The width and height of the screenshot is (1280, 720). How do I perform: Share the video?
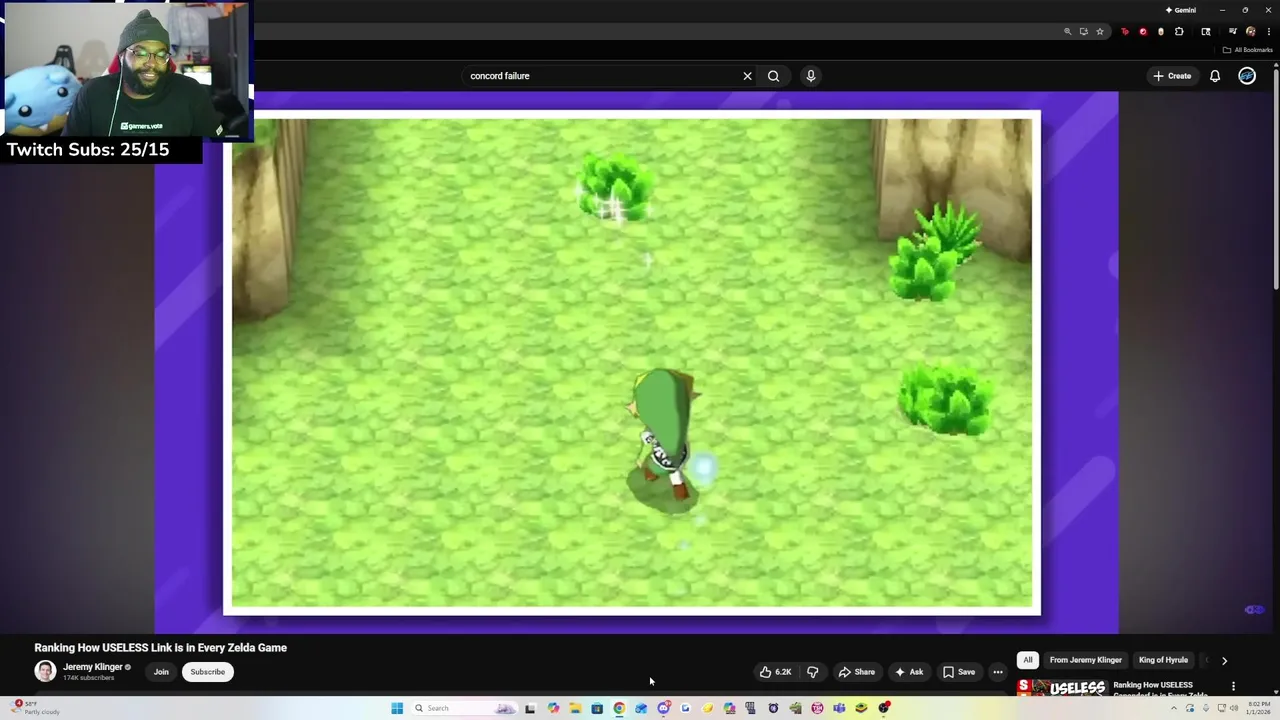click(x=857, y=672)
